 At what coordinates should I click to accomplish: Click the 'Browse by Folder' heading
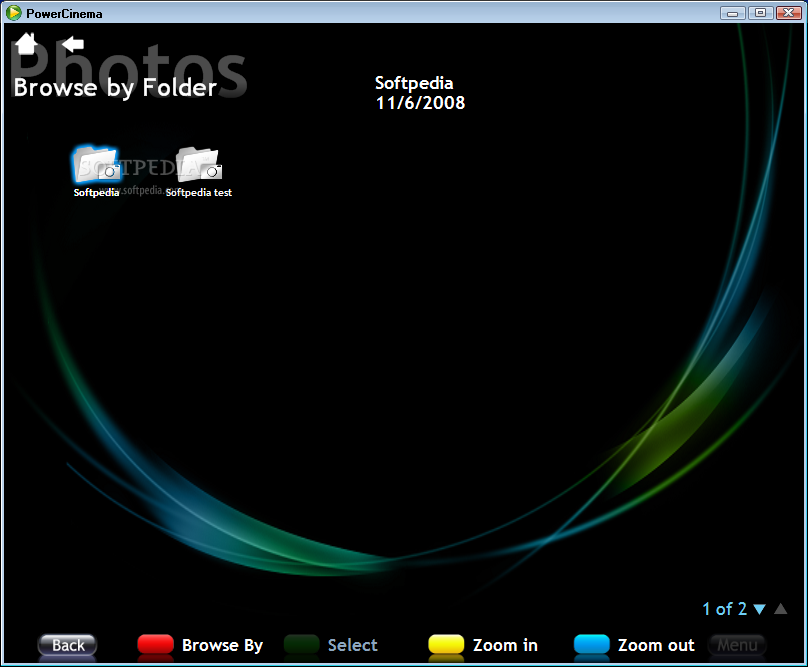coord(115,88)
